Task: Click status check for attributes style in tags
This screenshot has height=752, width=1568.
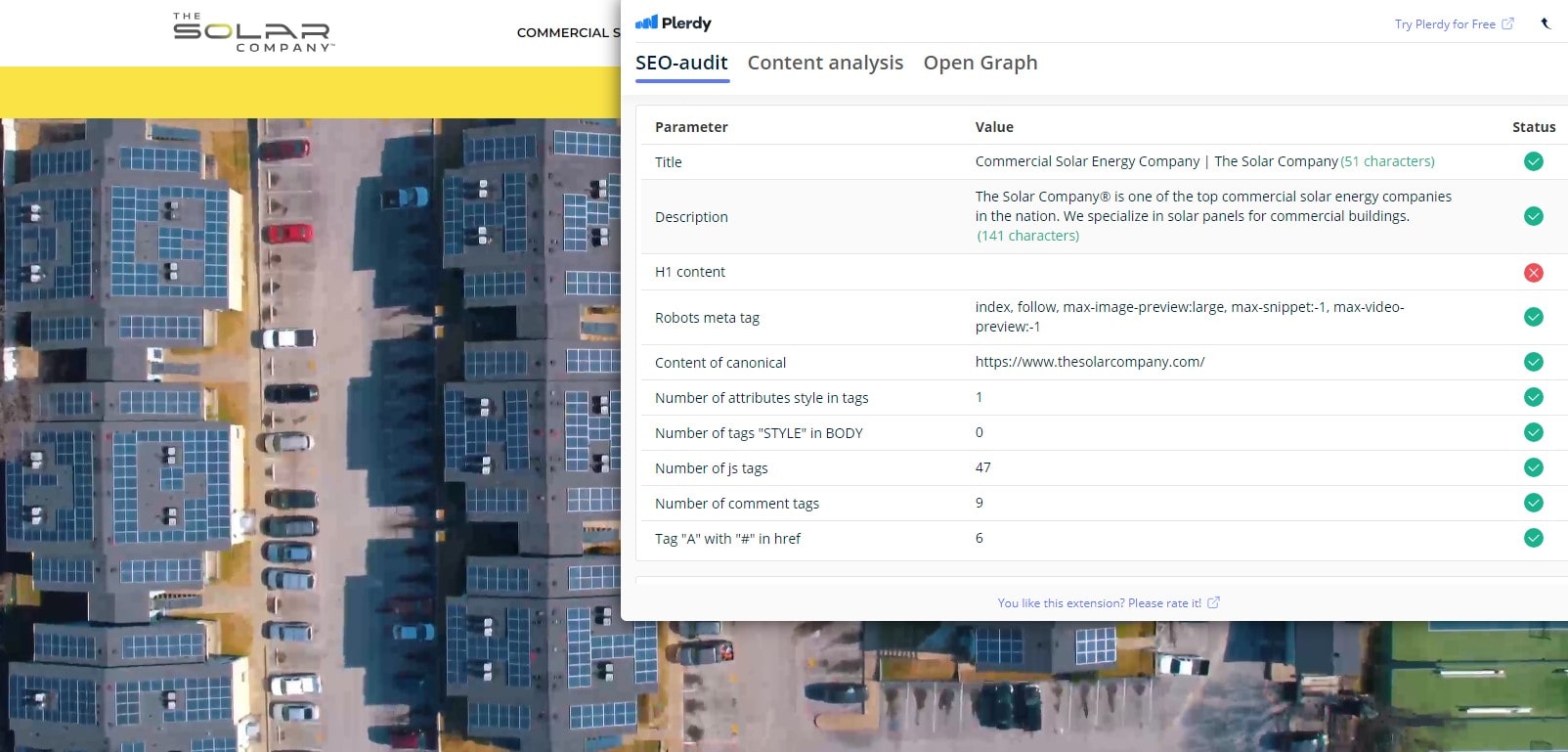Action: coord(1533,397)
